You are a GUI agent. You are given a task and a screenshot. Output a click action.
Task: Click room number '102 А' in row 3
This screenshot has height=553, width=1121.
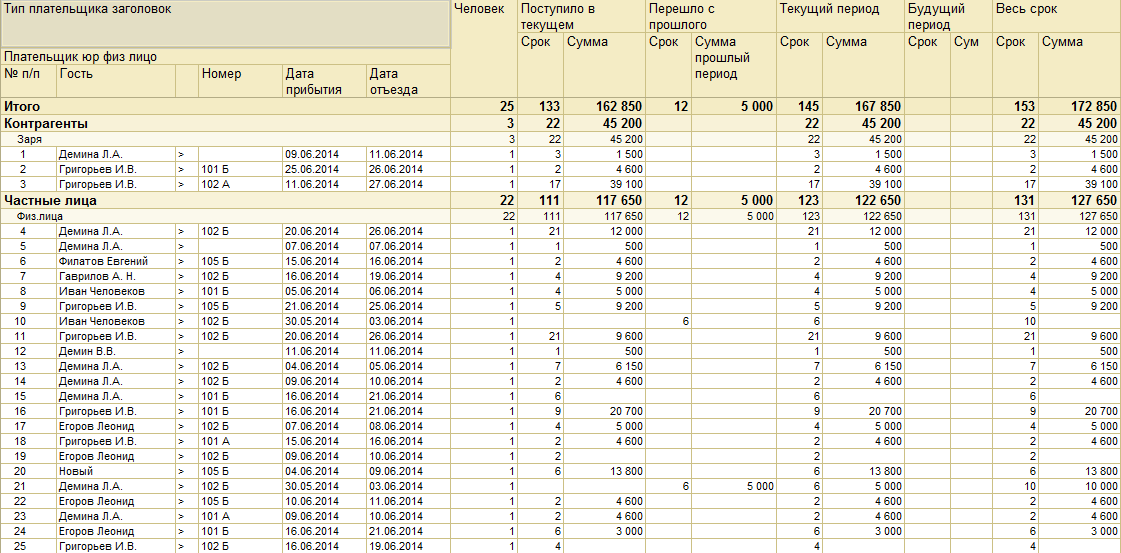click(x=239, y=184)
